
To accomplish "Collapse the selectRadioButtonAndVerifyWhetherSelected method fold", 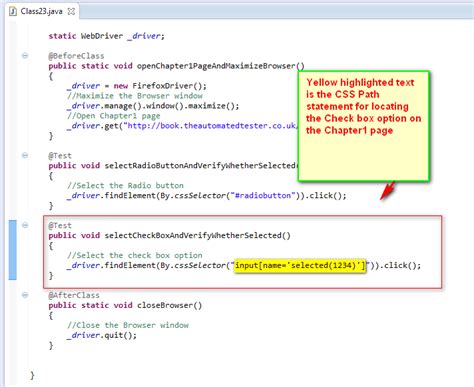I will pyautogui.click(x=25, y=155).
